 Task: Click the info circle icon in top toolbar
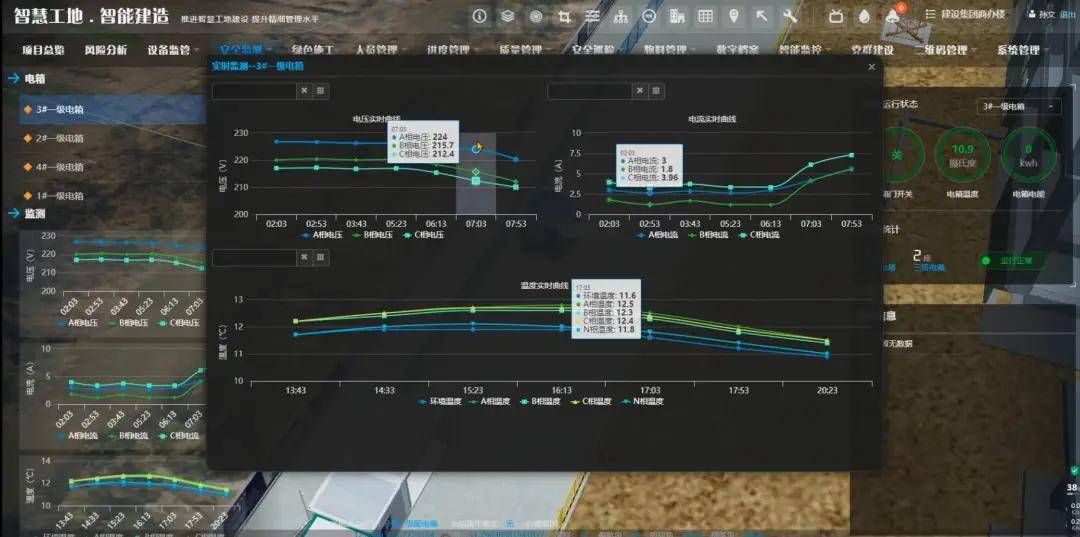coord(479,16)
